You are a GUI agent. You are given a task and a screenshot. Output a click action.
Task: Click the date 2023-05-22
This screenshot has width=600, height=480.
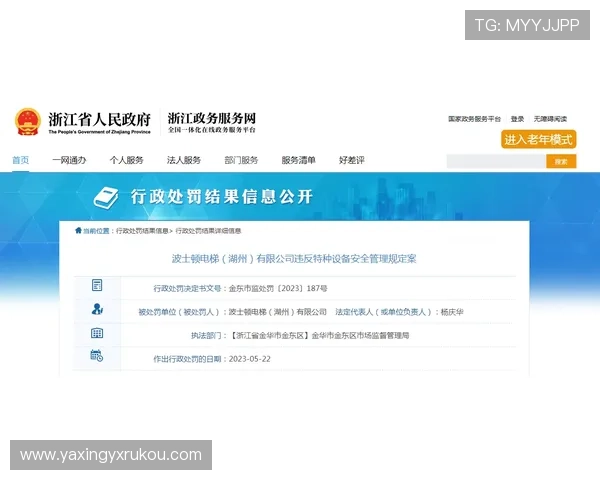tap(249, 359)
